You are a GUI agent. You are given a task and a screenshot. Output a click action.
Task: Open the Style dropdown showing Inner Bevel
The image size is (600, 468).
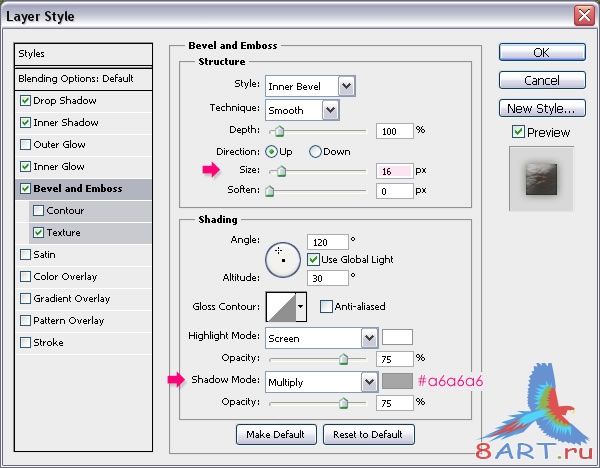pos(310,86)
